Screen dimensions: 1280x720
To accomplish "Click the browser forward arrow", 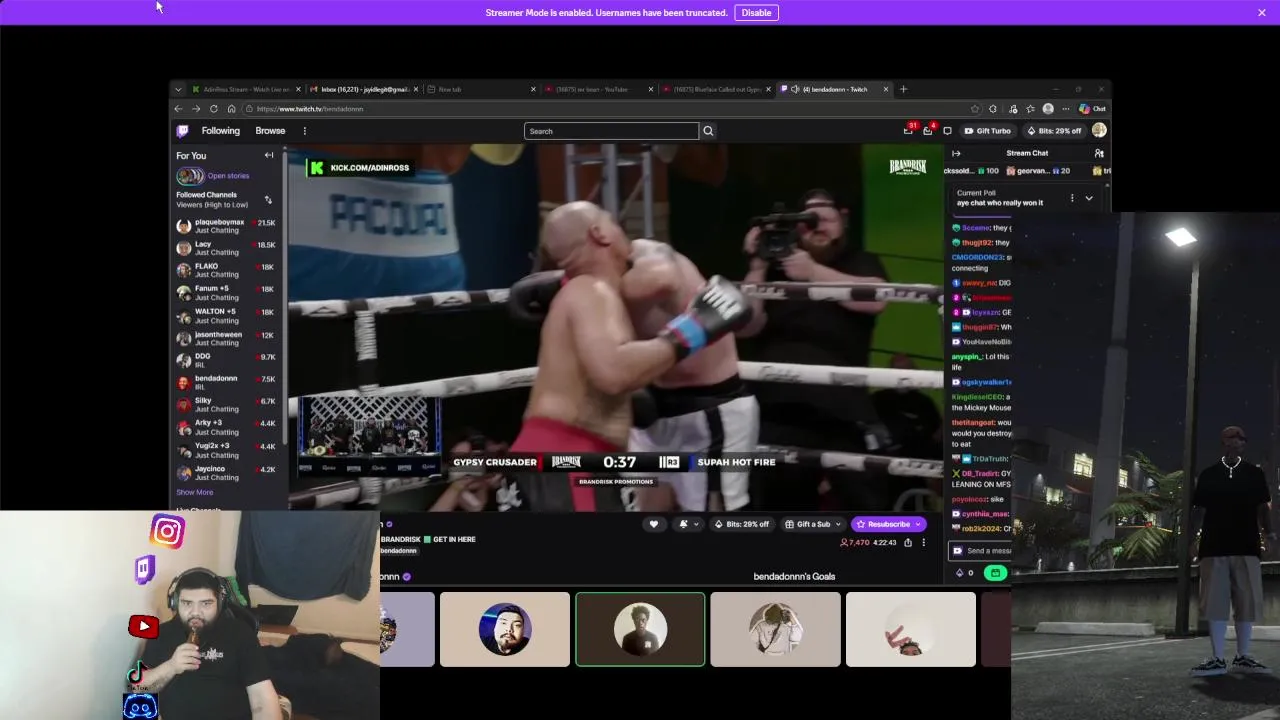I will tap(195, 109).
